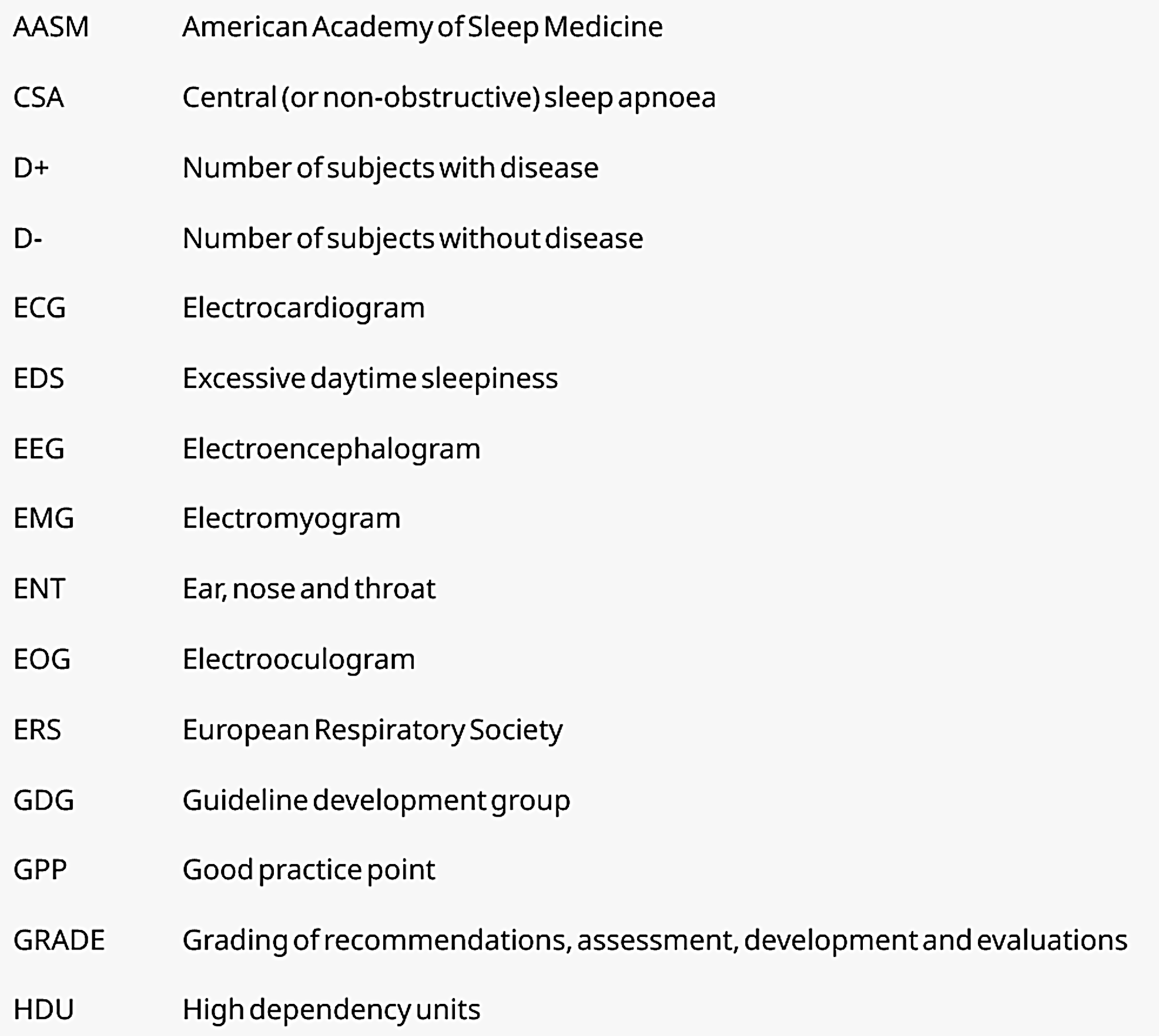Click "Number of subjects without disease" text
The height and width of the screenshot is (1036, 1159).
tap(412, 238)
